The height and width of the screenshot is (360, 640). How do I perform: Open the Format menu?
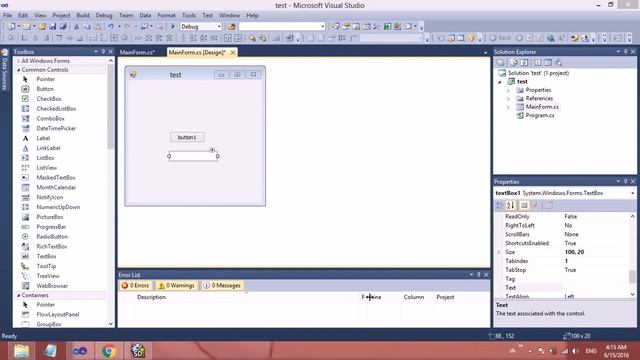pyautogui.click(x=166, y=15)
